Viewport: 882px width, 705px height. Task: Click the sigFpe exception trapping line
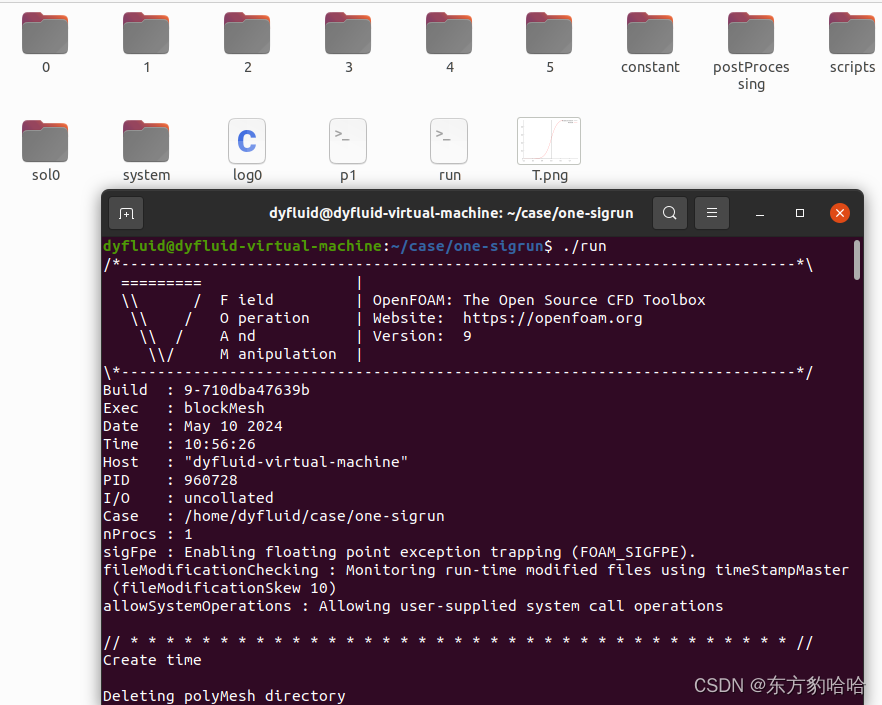(x=399, y=552)
